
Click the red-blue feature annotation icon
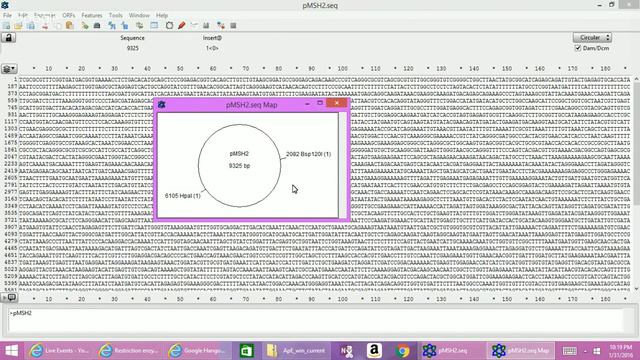click(221, 26)
